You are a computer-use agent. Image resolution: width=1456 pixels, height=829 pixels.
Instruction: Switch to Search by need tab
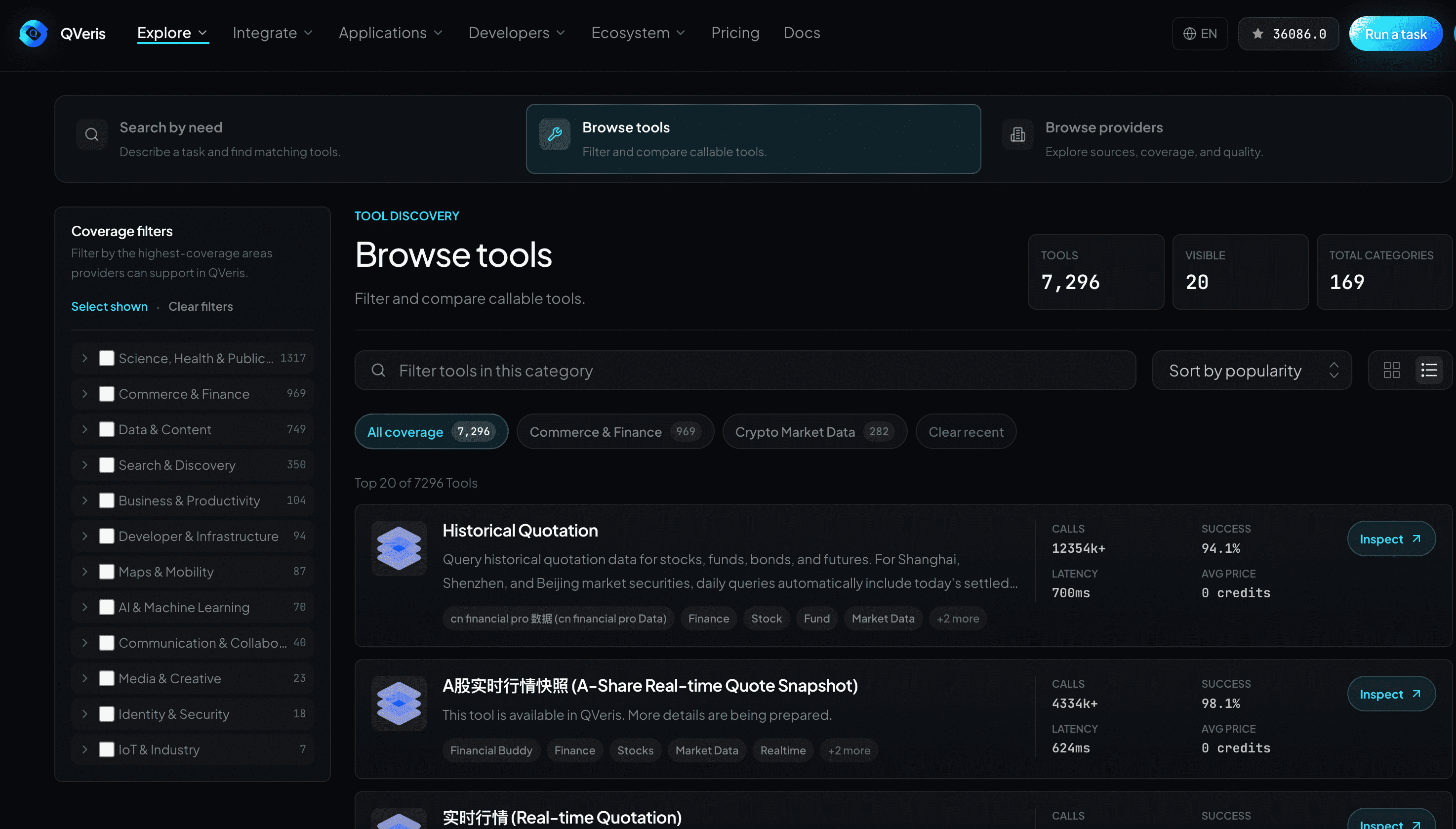tap(290, 139)
